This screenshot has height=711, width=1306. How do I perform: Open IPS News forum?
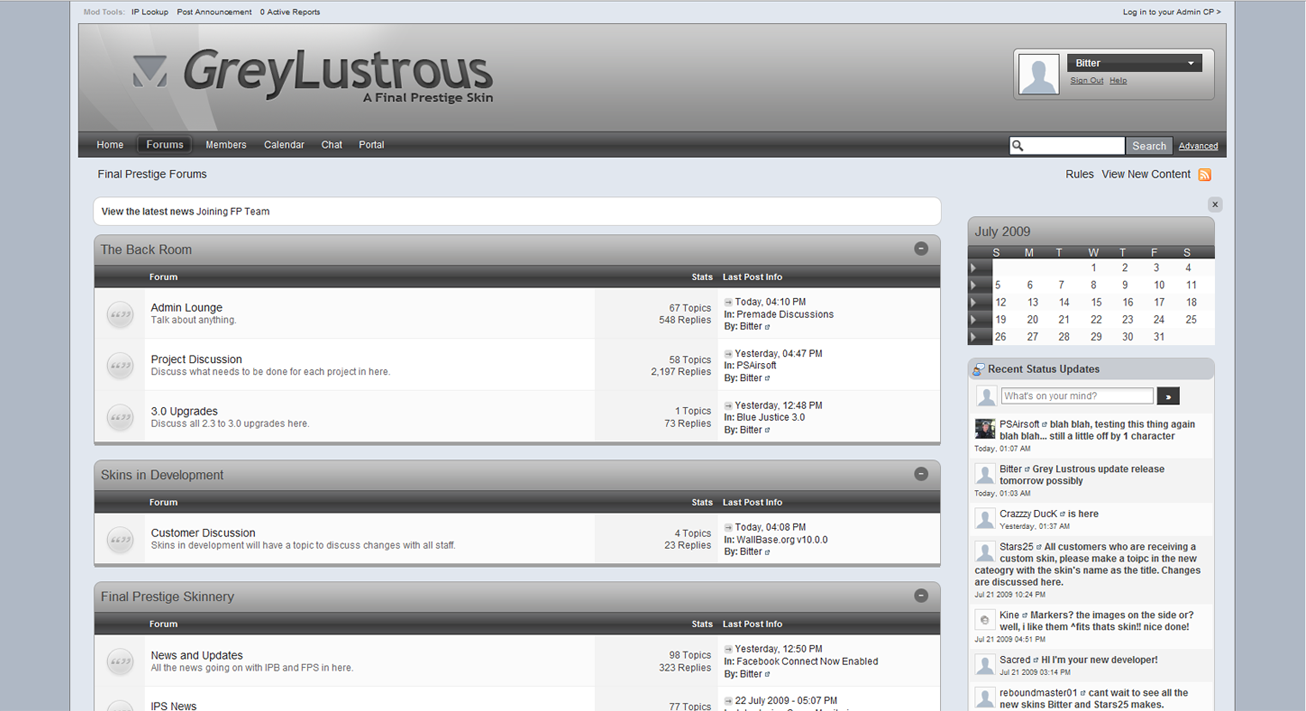pyautogui.click(x=174, y=706)
